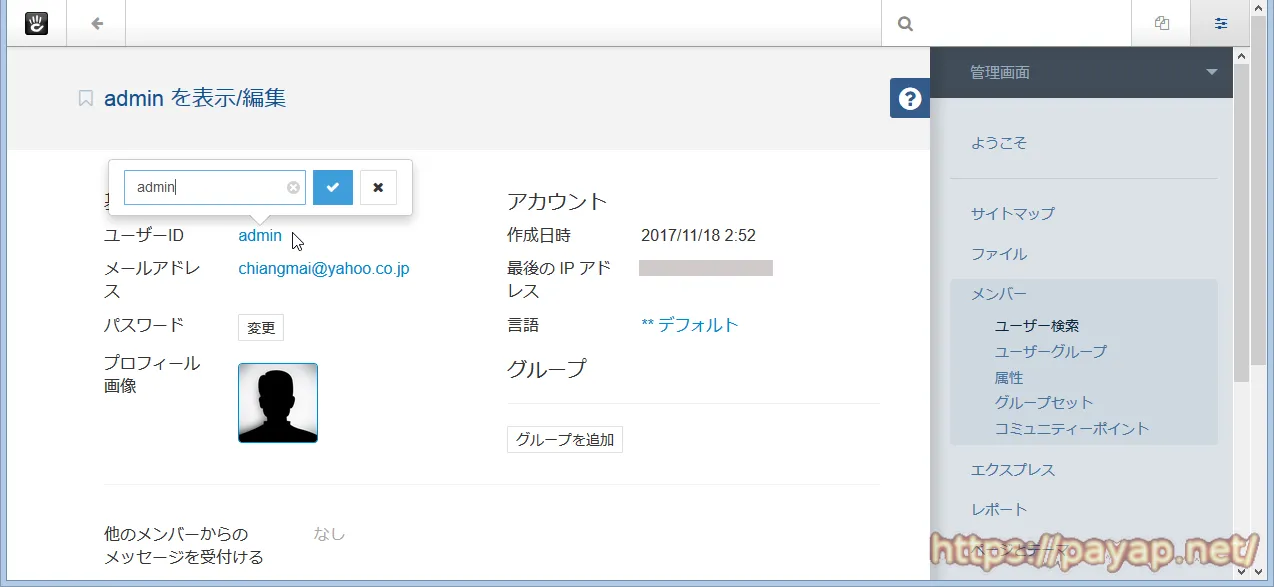Cancel username edit with X button
Screen dimensions: 1274x587
click(378, 187)
